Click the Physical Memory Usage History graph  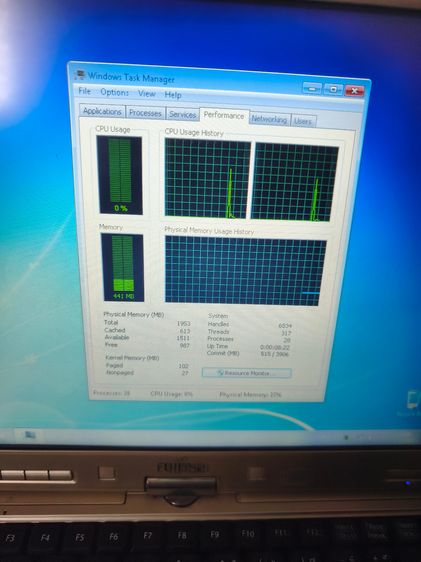pos(245,271)
